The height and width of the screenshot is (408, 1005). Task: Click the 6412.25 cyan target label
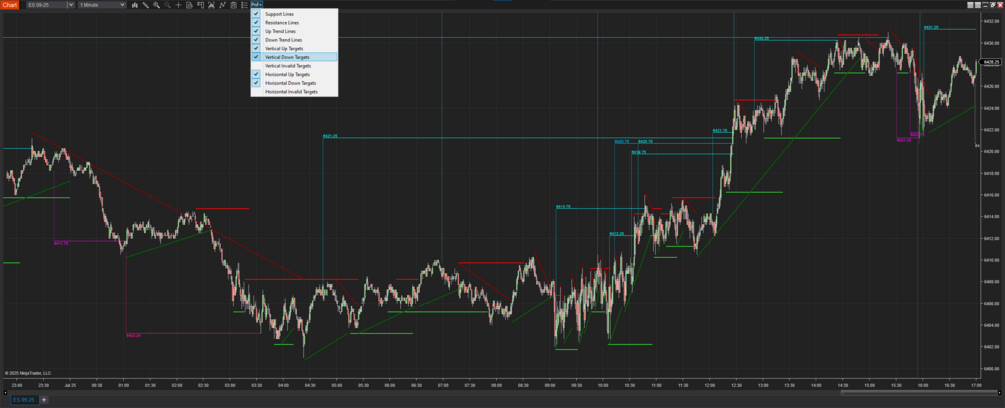[x=617, y=234]
